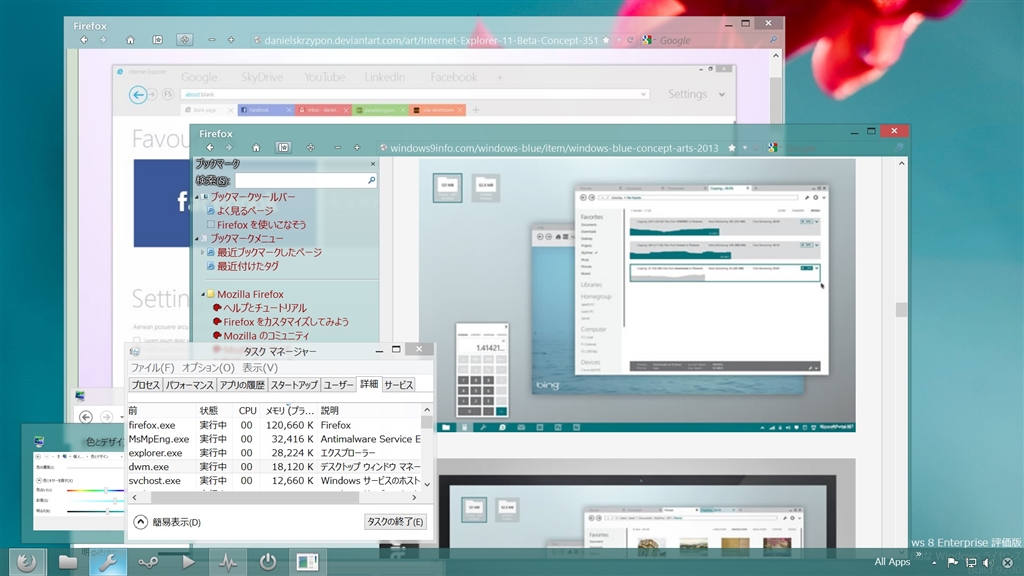
Task: Click the タスクの終了(E) button
Action: point(395,522)
